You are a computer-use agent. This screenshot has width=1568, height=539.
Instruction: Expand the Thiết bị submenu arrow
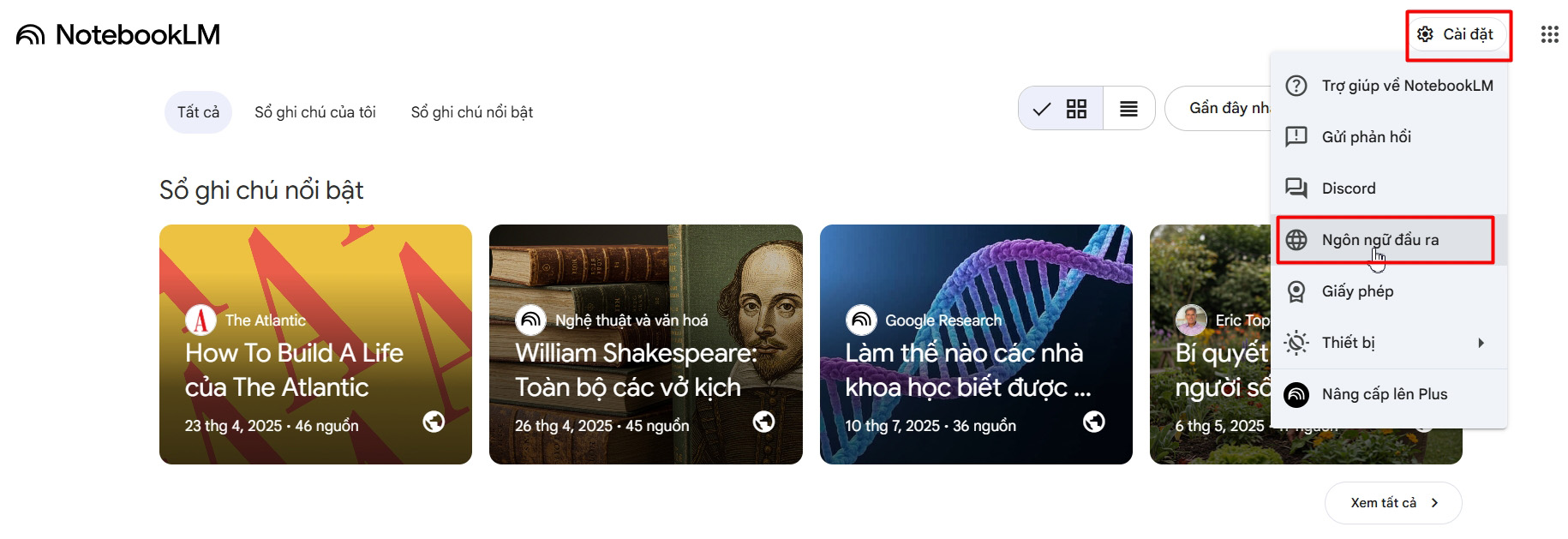(x=1481, y=343)
